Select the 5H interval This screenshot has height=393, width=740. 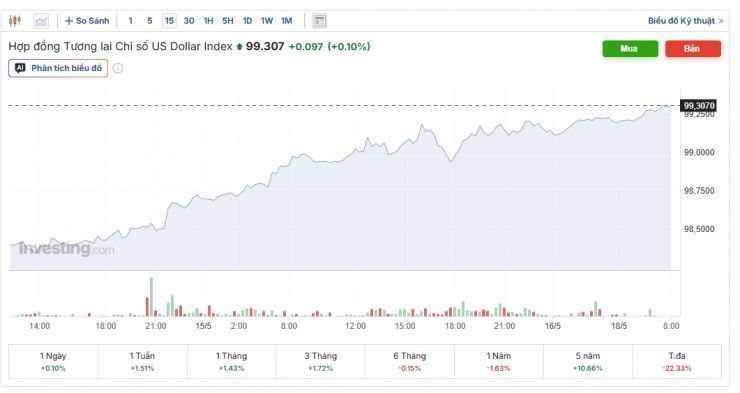point(228,21)
